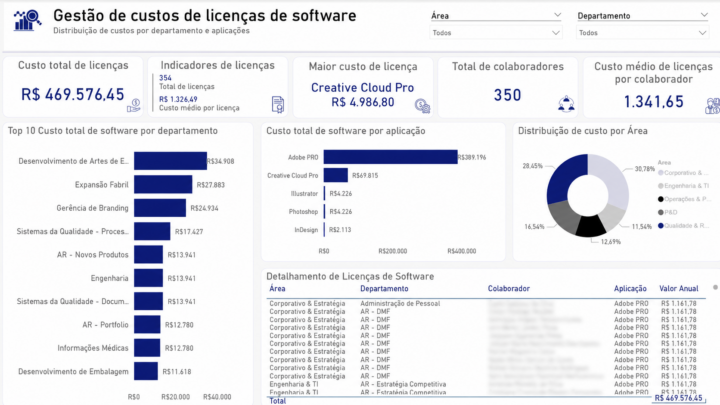
Task: Select the Adobe PRO bar in application chart
Action: point(390,157)
